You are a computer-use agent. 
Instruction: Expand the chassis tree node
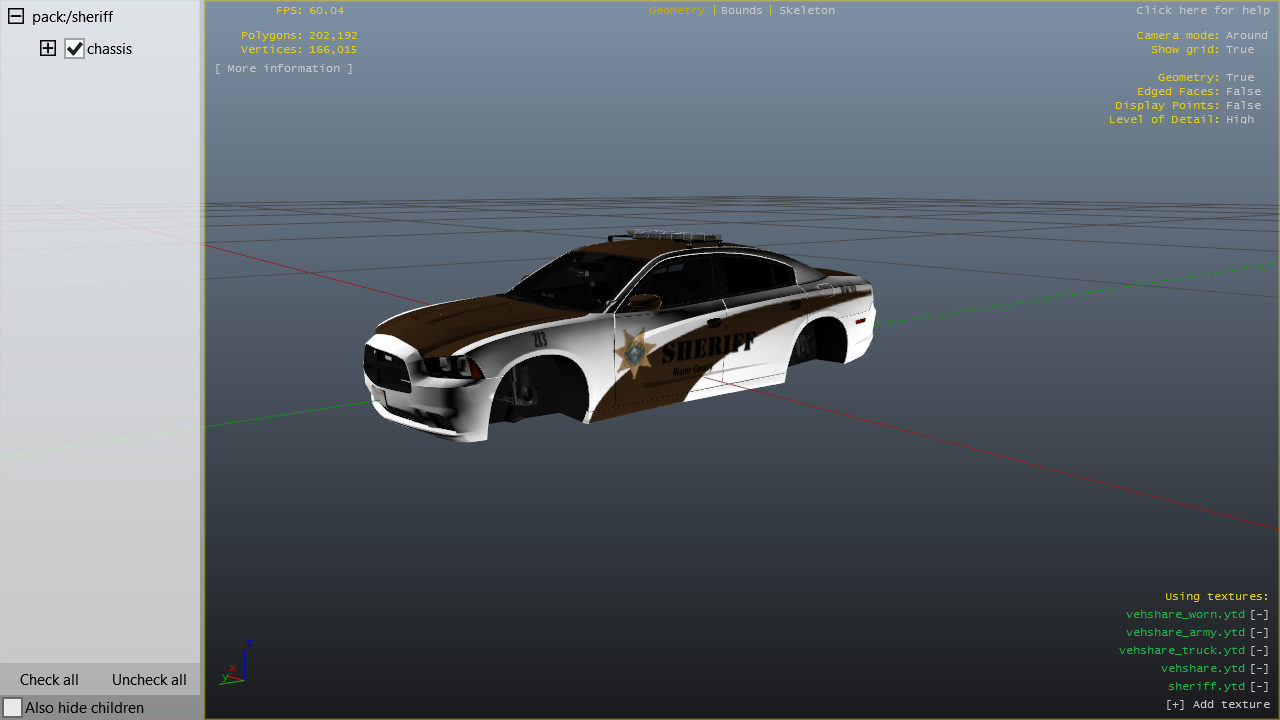click(48, 48)
